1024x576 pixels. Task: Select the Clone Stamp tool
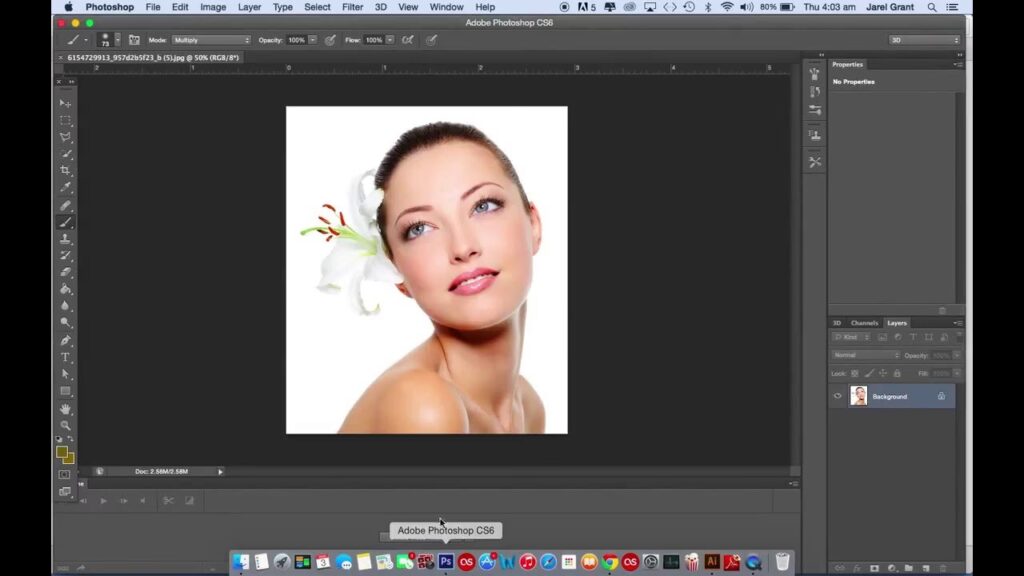point(66,239)
